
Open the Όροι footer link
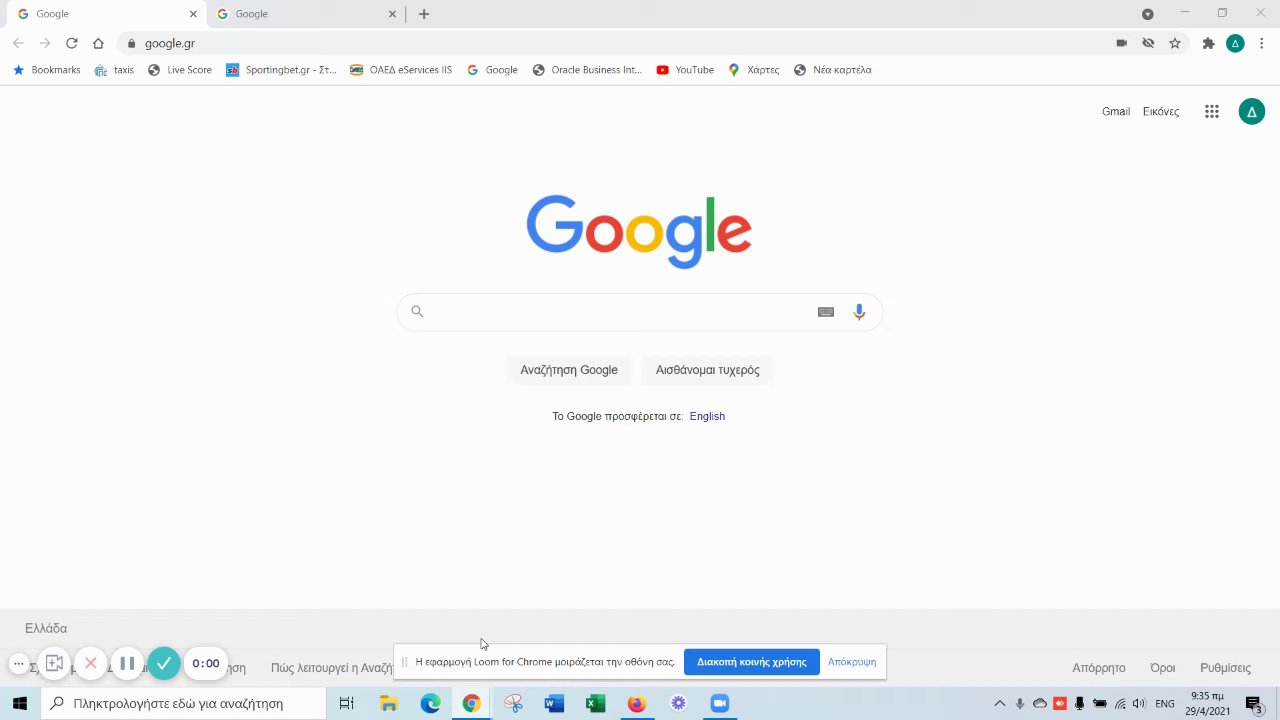[1162, 668]
